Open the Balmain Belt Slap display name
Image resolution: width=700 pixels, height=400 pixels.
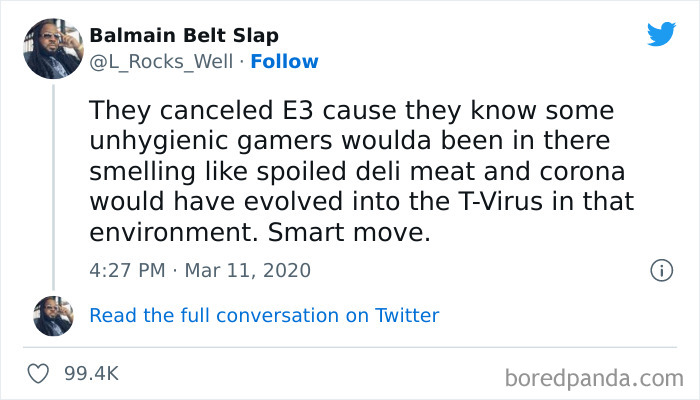coord(182,36)
